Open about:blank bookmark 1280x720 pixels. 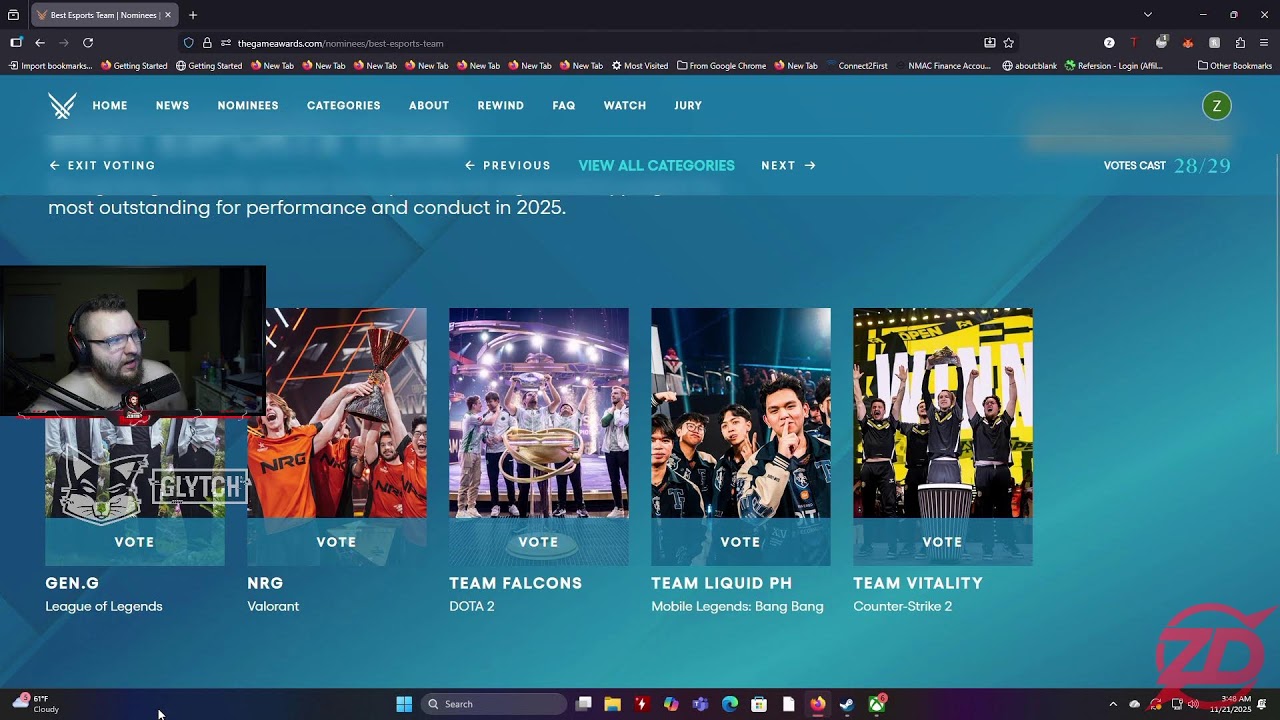click(1028, 66)
